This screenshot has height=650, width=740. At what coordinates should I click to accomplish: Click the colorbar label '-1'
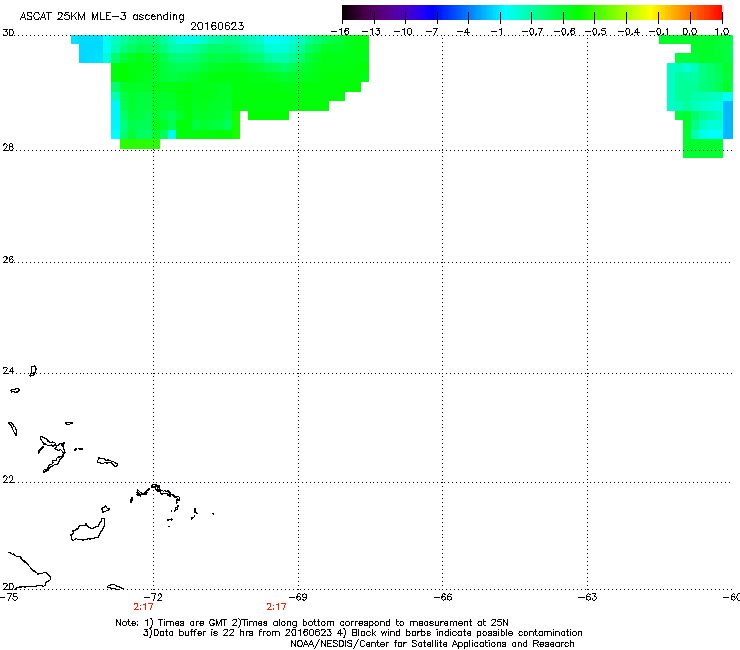[x=496, y=32]
